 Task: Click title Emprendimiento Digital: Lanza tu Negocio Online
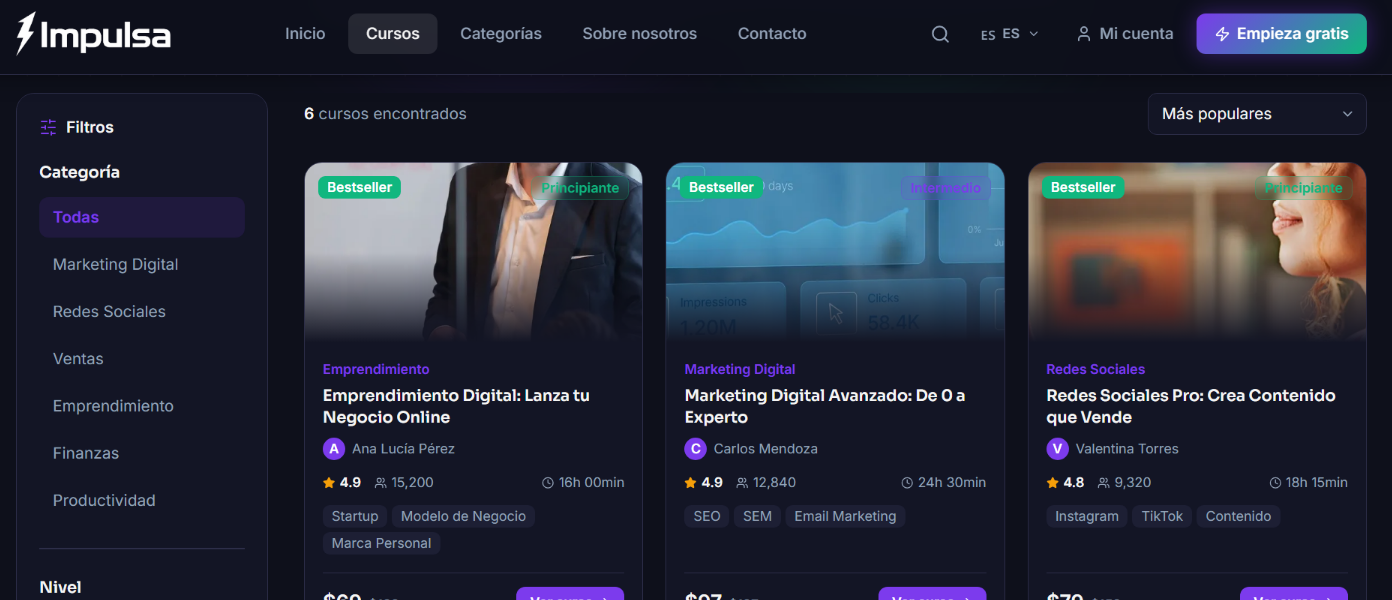point(456,406)
